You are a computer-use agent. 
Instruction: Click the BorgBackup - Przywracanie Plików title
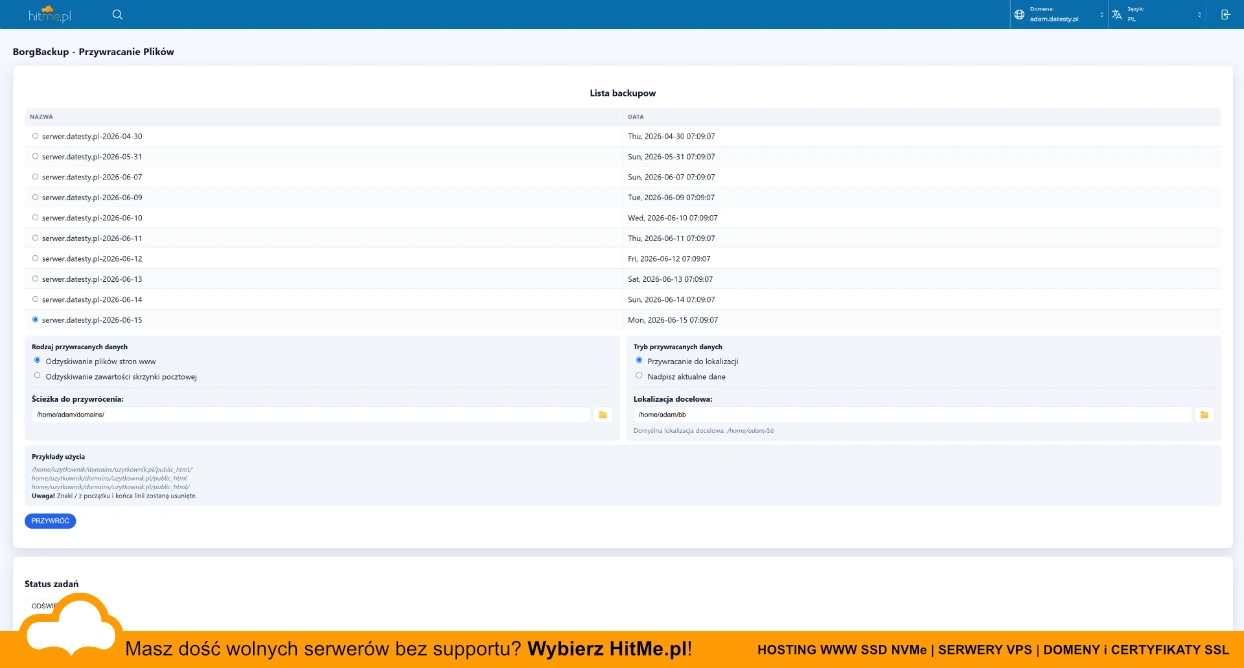point(93,51)
